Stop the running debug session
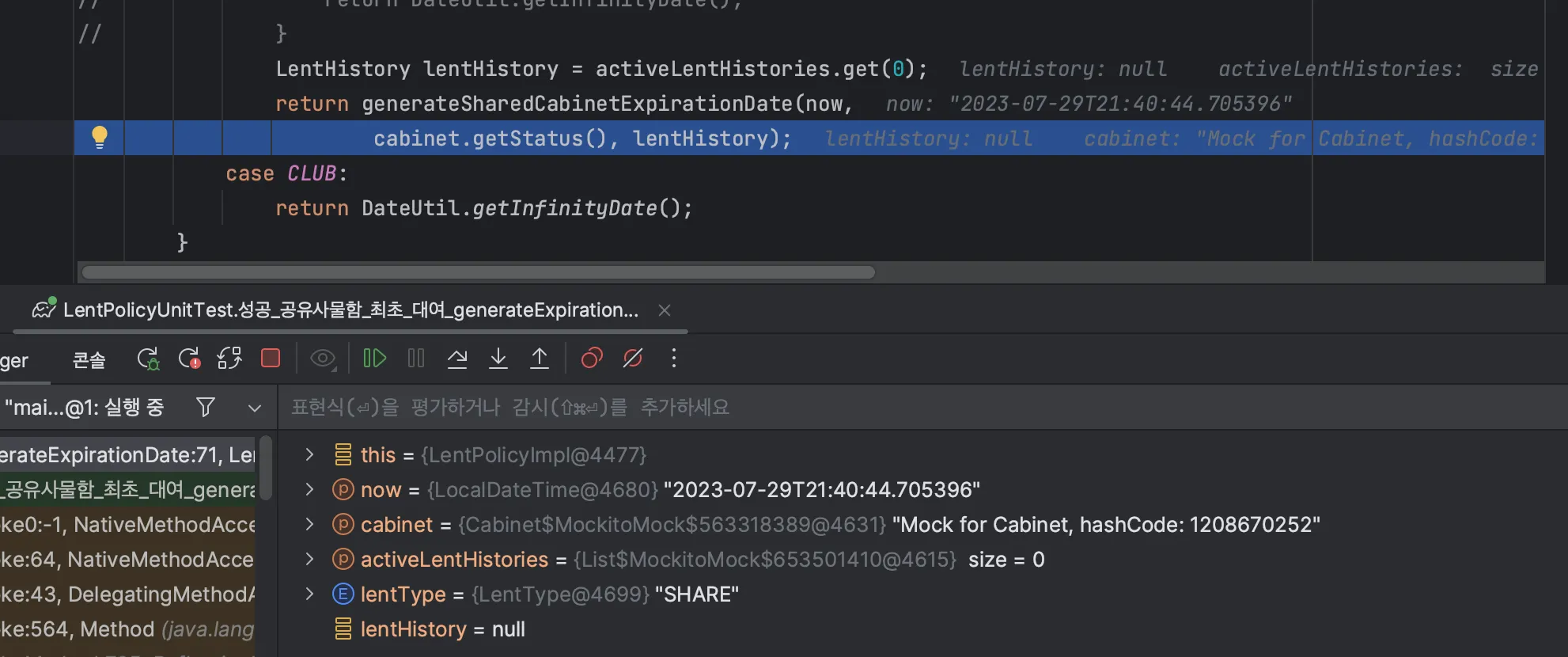 (x=271, y=359)
